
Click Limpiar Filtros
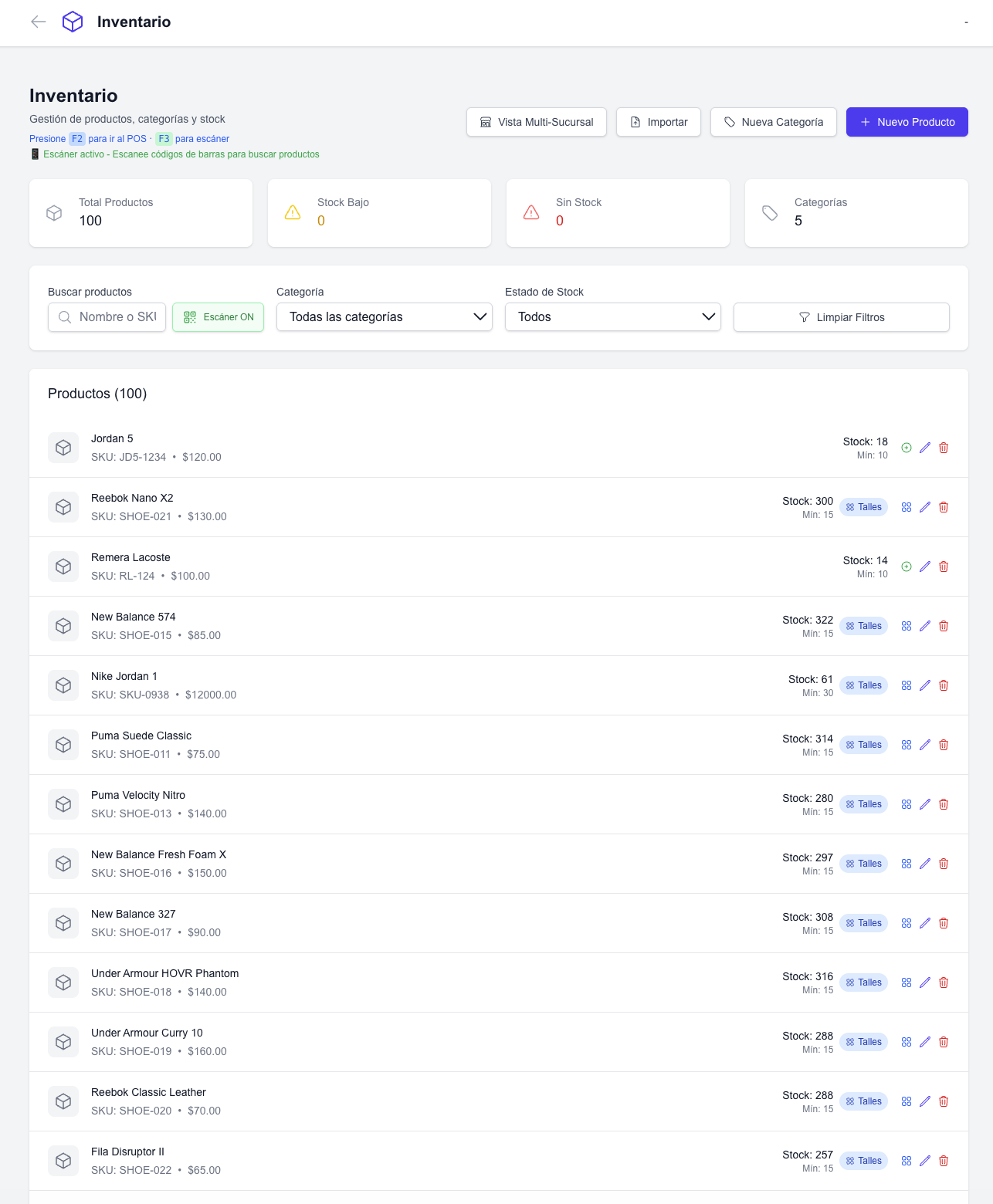click(841, 317)
